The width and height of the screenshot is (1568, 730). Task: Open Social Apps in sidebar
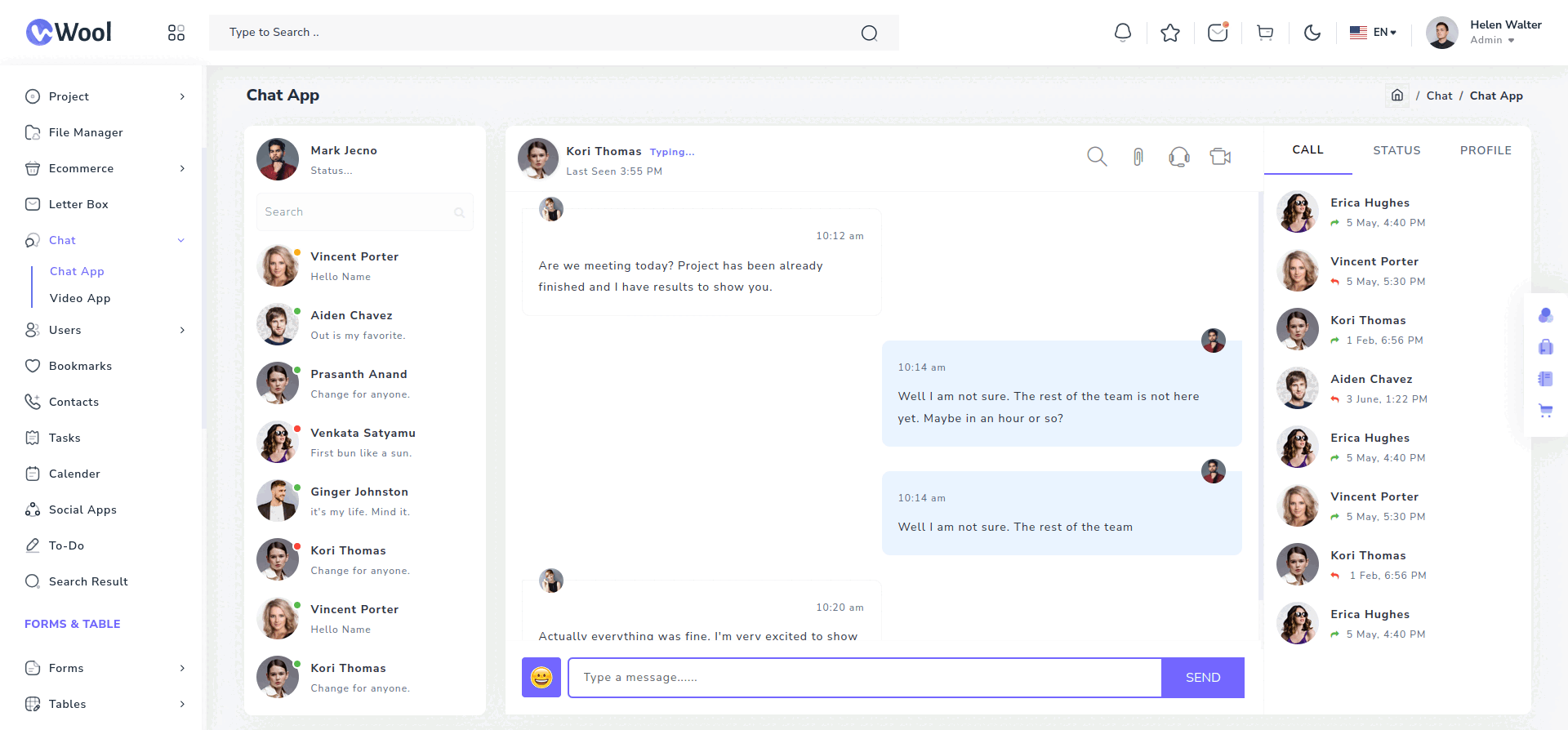[x=105, y=510]
